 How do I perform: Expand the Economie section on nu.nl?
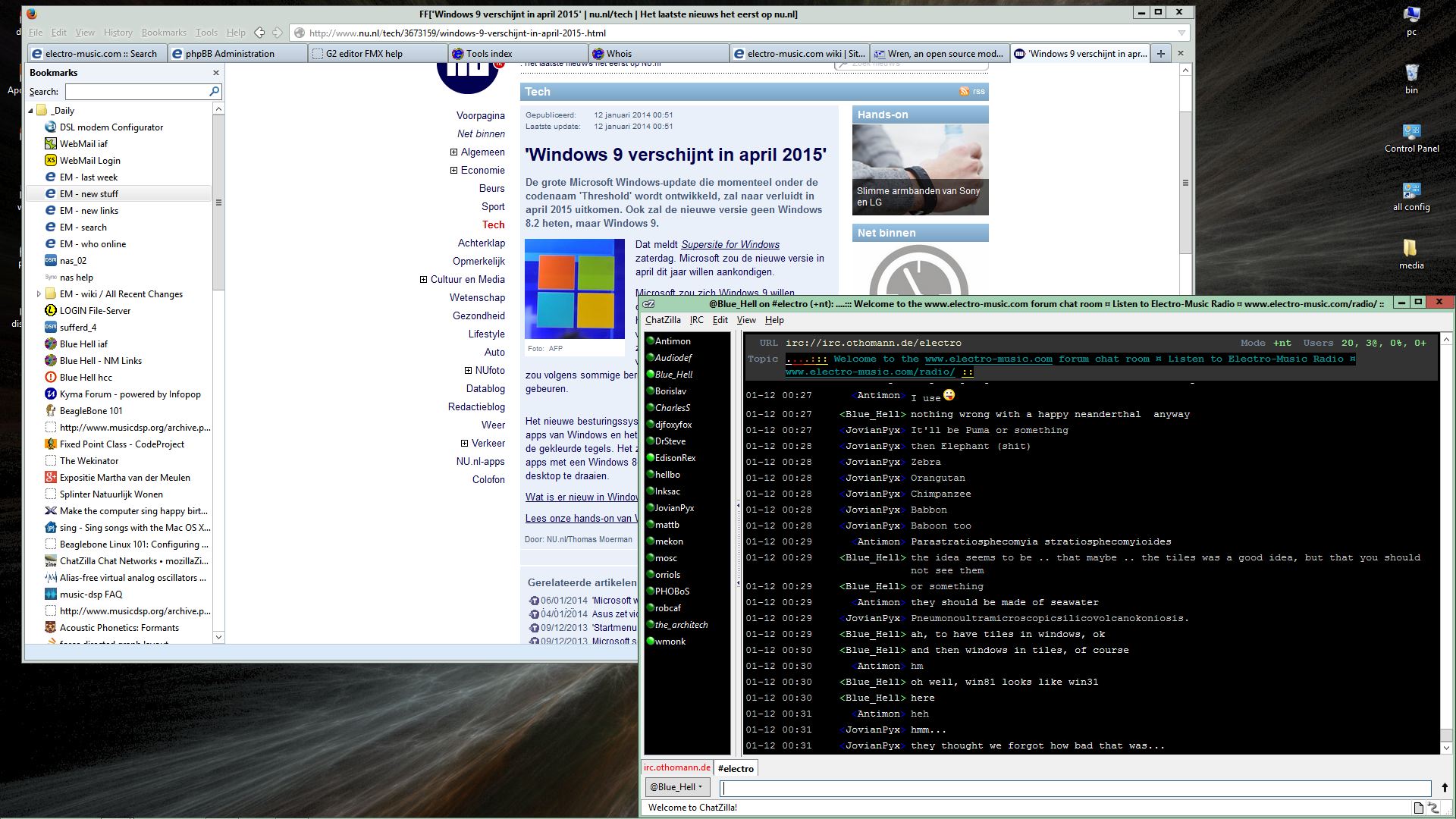tap(453, 171)
